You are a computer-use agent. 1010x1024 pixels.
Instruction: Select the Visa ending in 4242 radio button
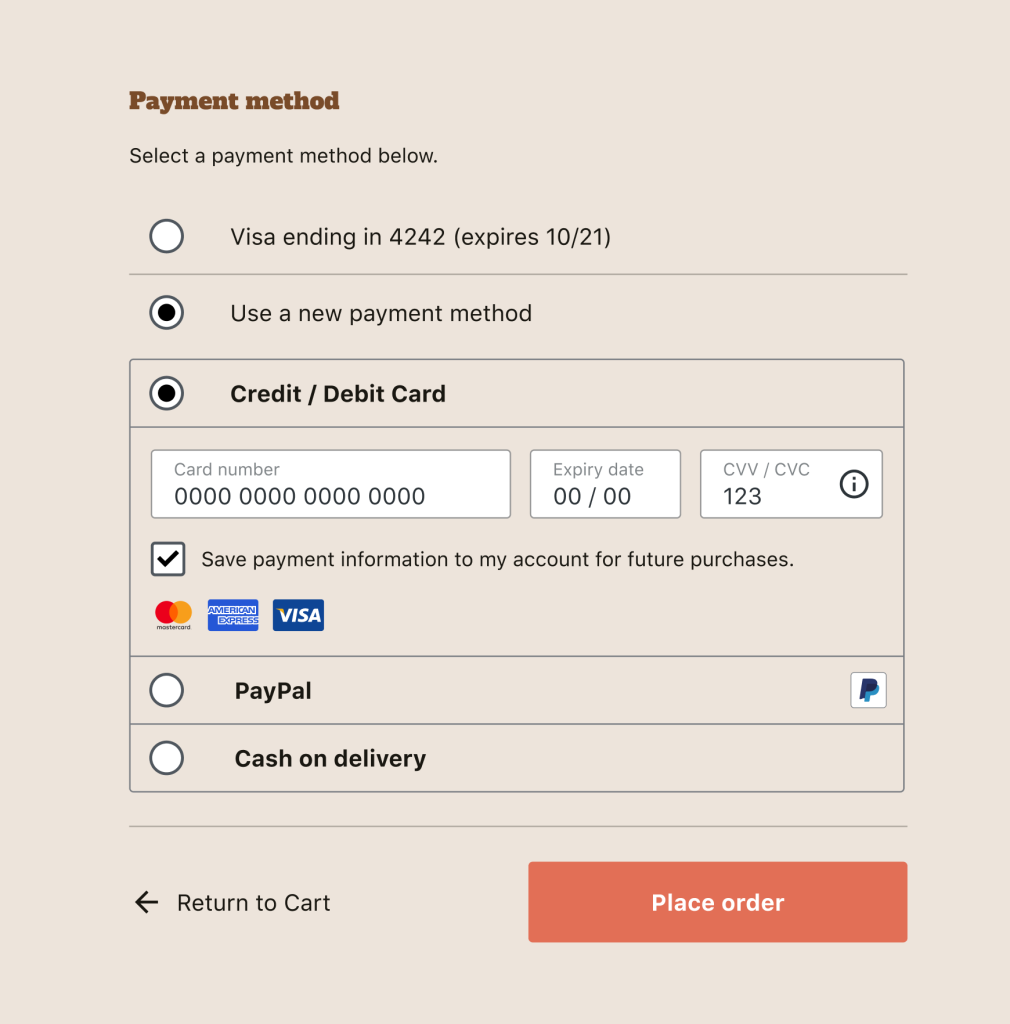166,236
